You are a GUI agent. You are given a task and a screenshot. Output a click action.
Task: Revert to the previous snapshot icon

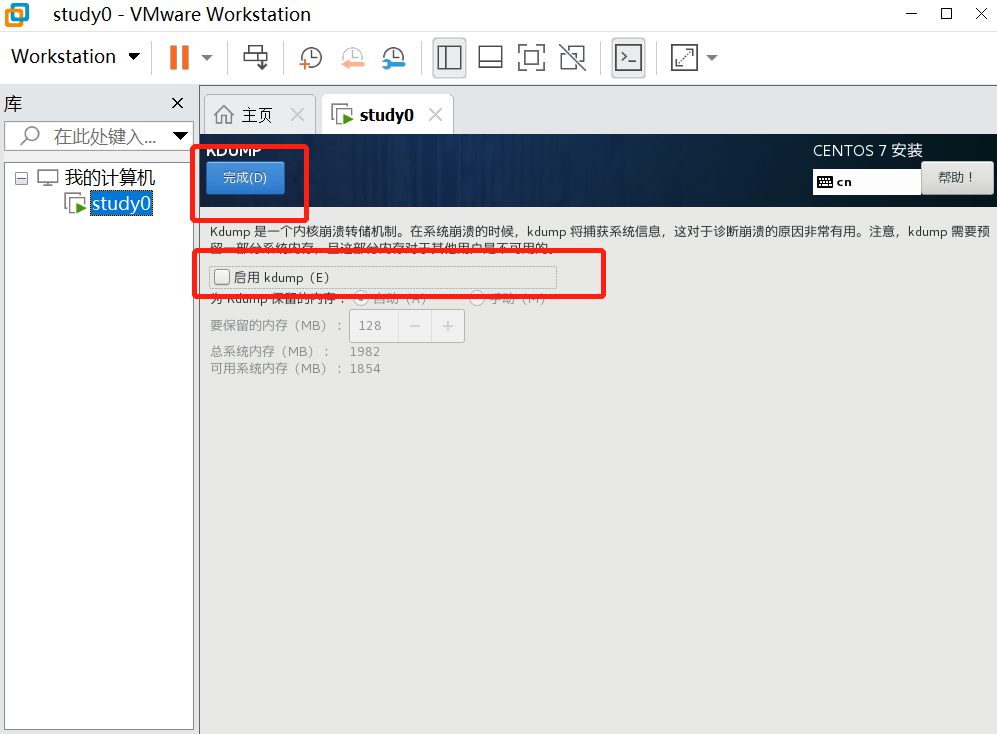(x=352, y=57)
